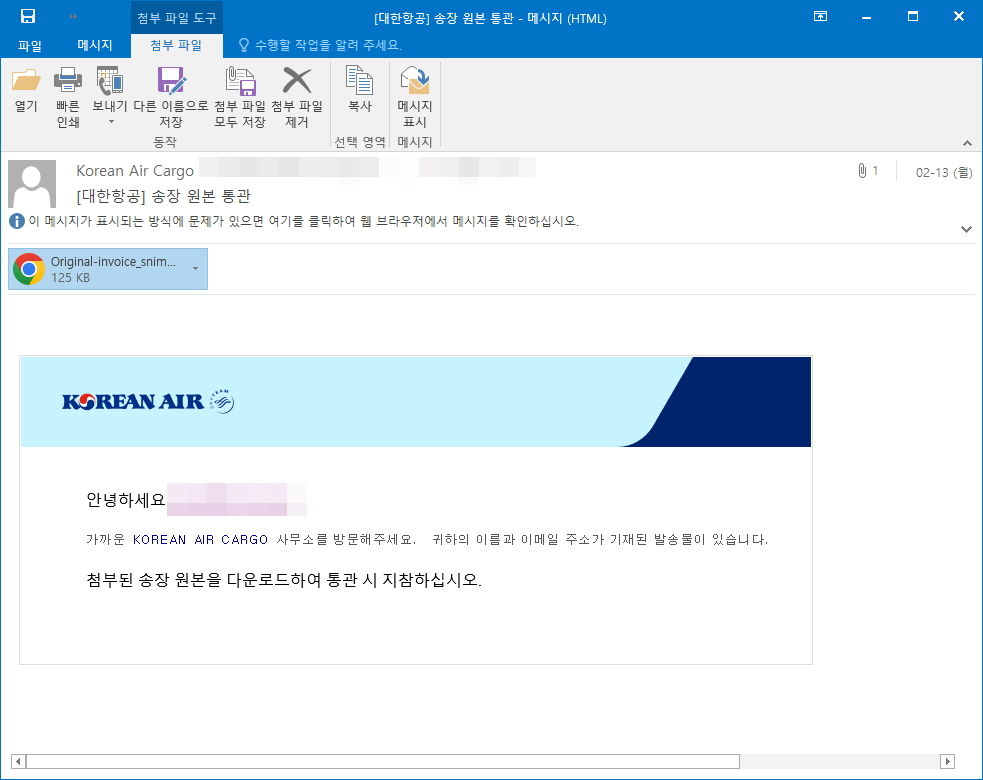
Task: Click the 125 KB file size text
Action: coord(70,278)
